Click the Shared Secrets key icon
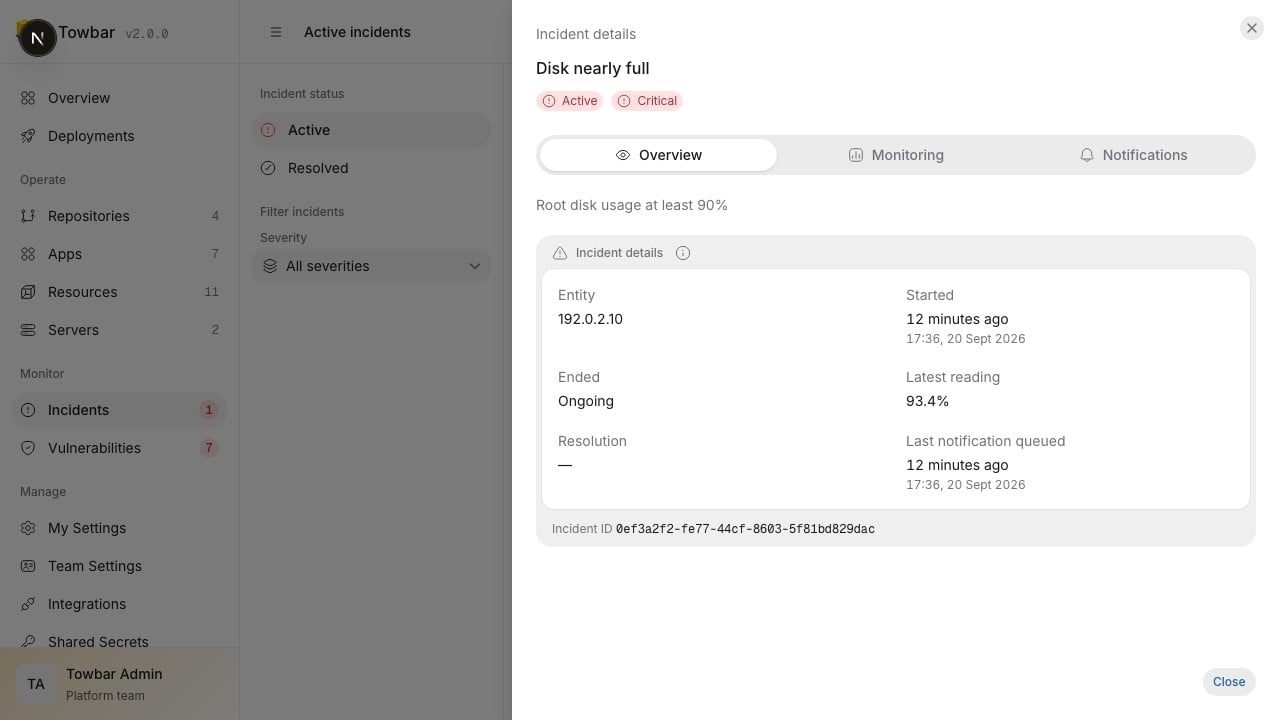 coord(28,642)
